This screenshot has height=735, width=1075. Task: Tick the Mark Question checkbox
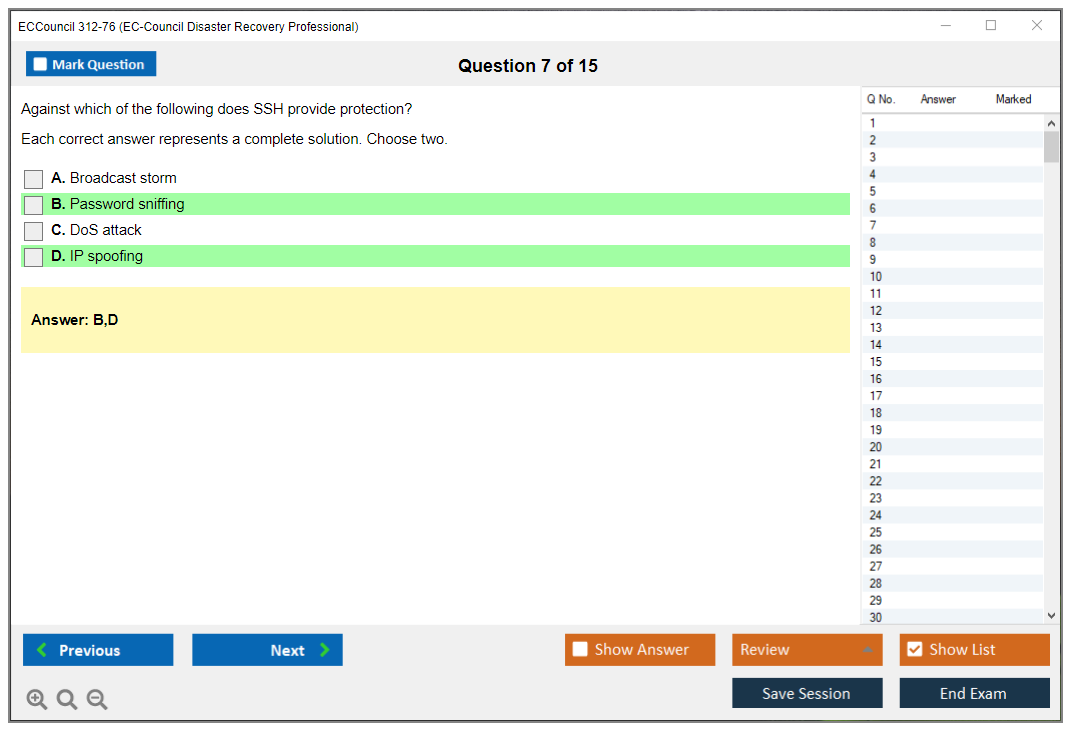pyautogui.click(x=41, y=65)
